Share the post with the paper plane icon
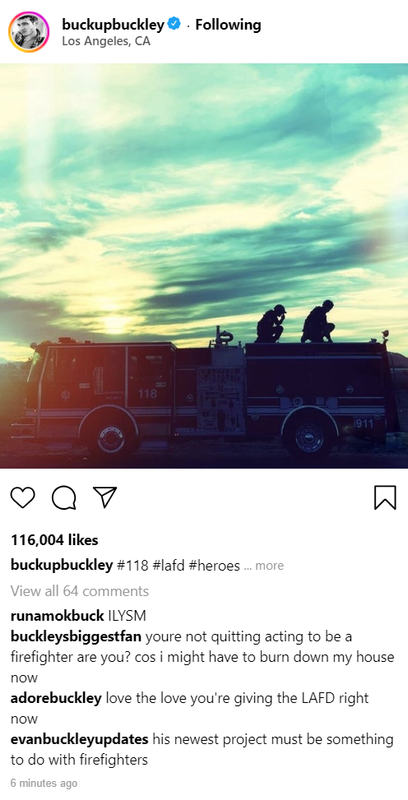This screenshot has height=800, width=408. [105, 497]
